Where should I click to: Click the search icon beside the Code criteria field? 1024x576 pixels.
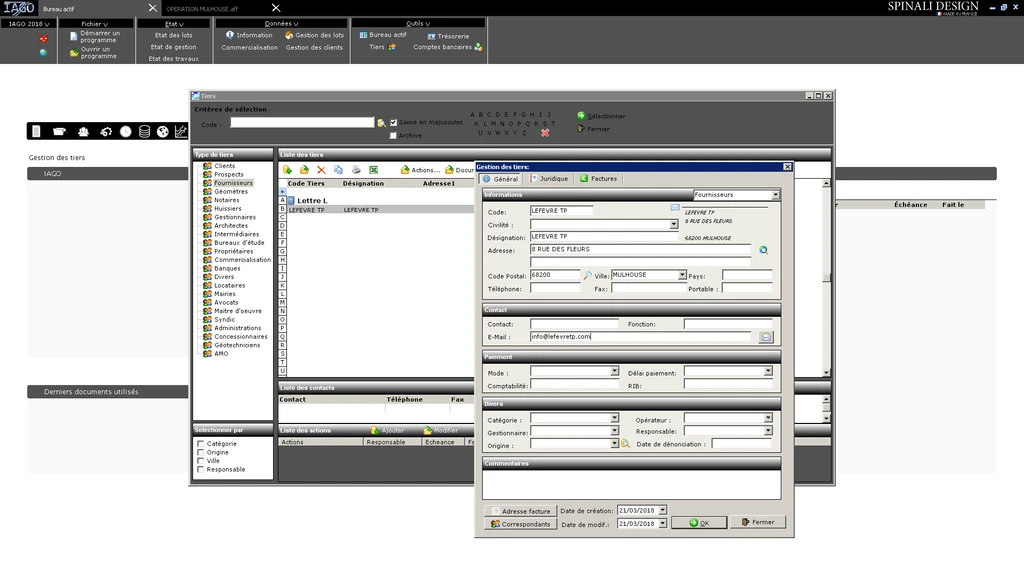pos(381,123)
